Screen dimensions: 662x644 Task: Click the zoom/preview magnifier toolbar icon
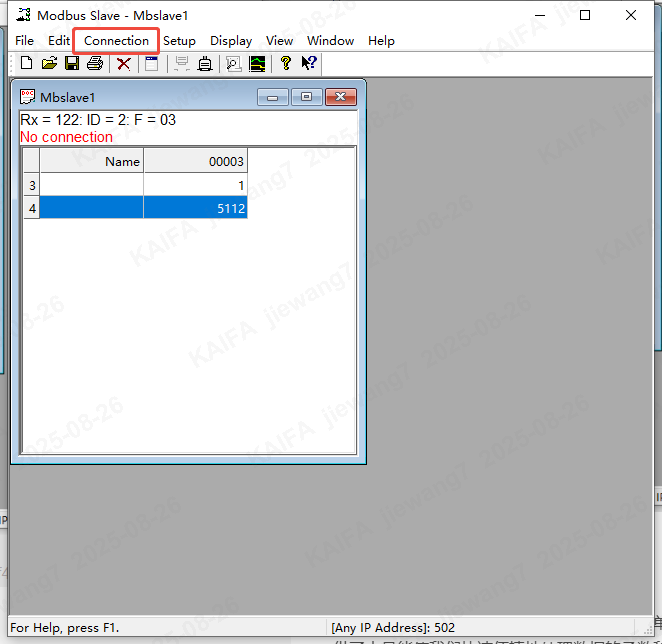(x=233, y=64)
